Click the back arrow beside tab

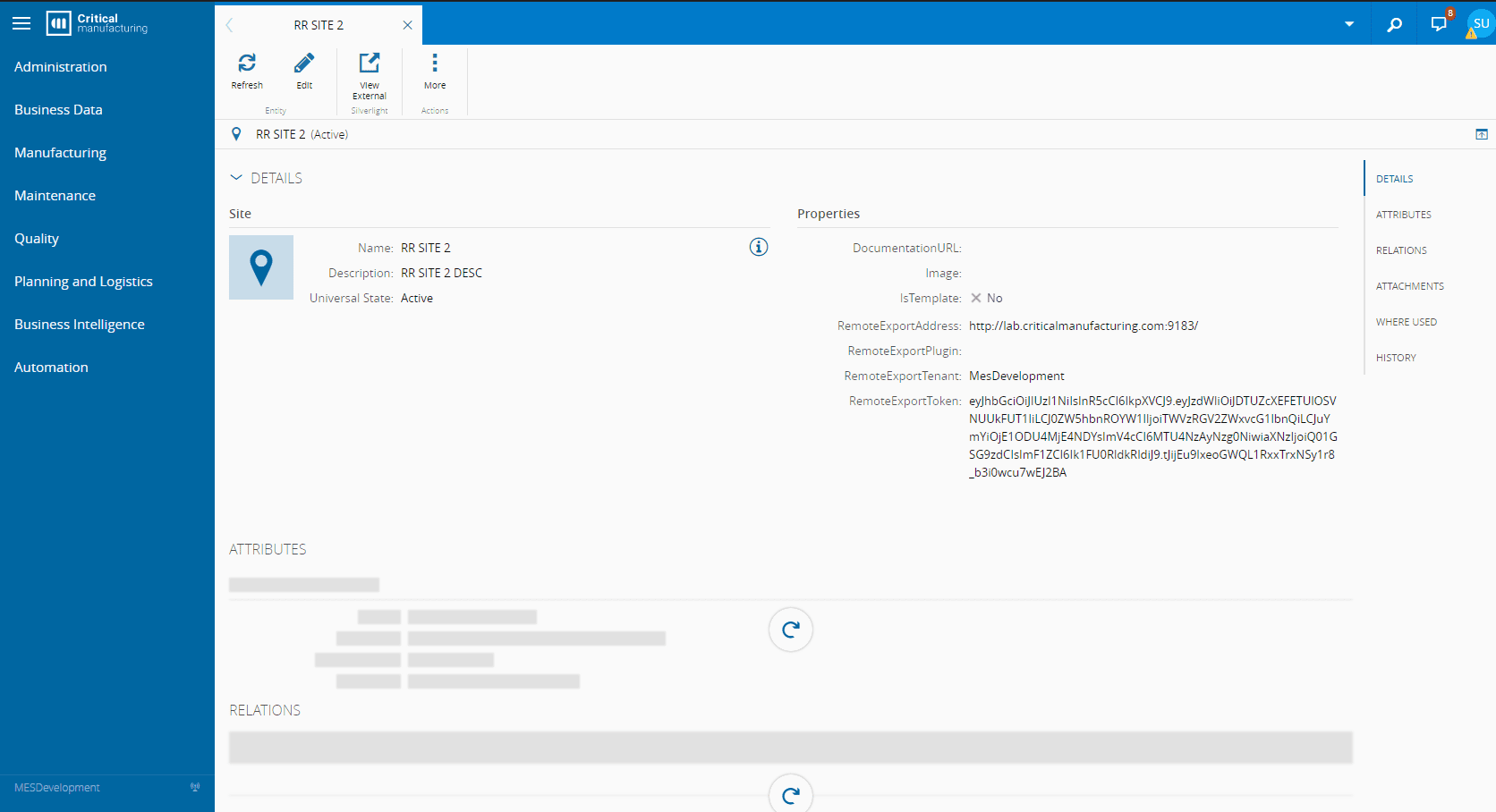click(x=230, y=25)
